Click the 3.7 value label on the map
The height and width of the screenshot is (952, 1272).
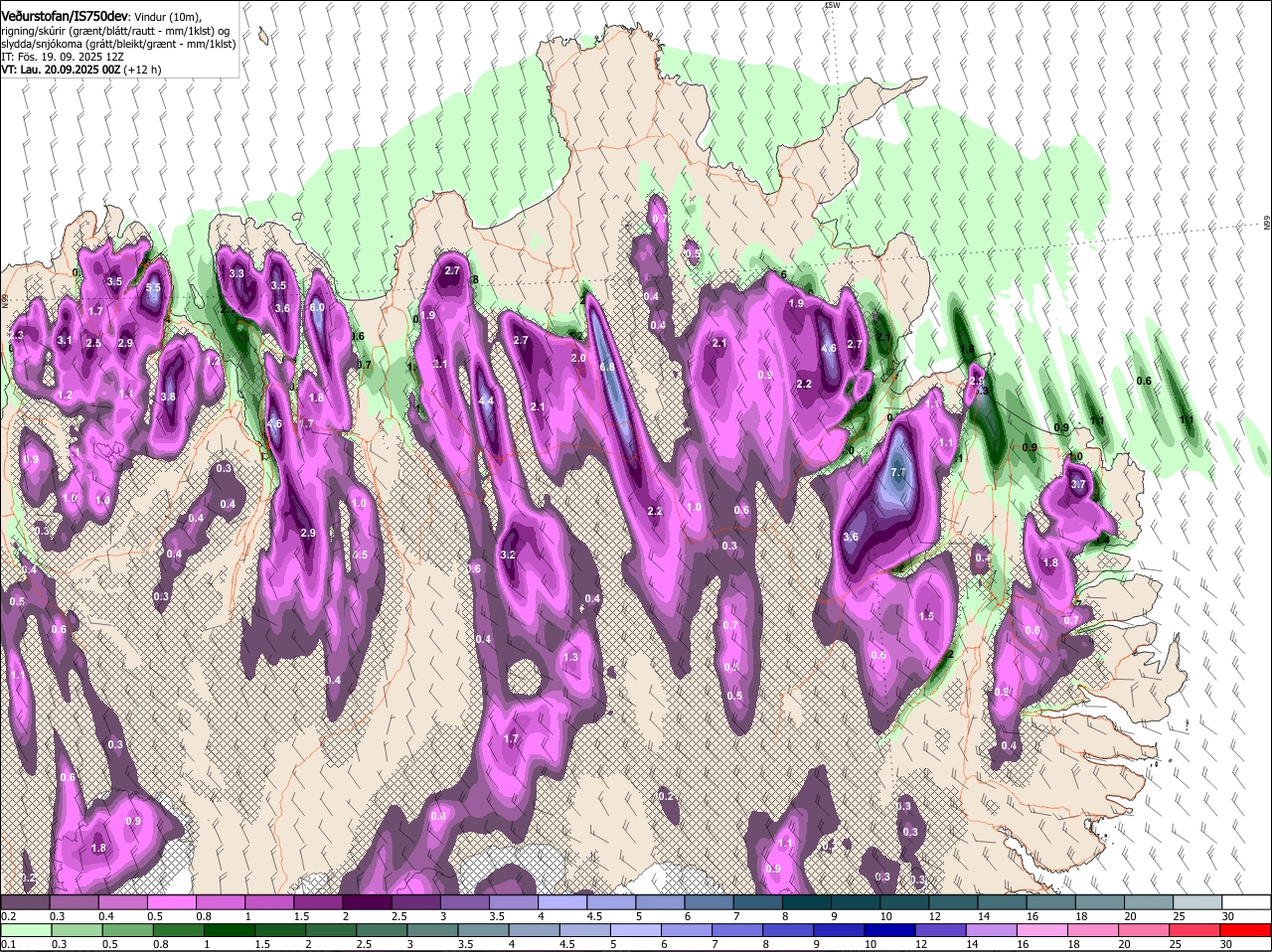[1079, 485]
